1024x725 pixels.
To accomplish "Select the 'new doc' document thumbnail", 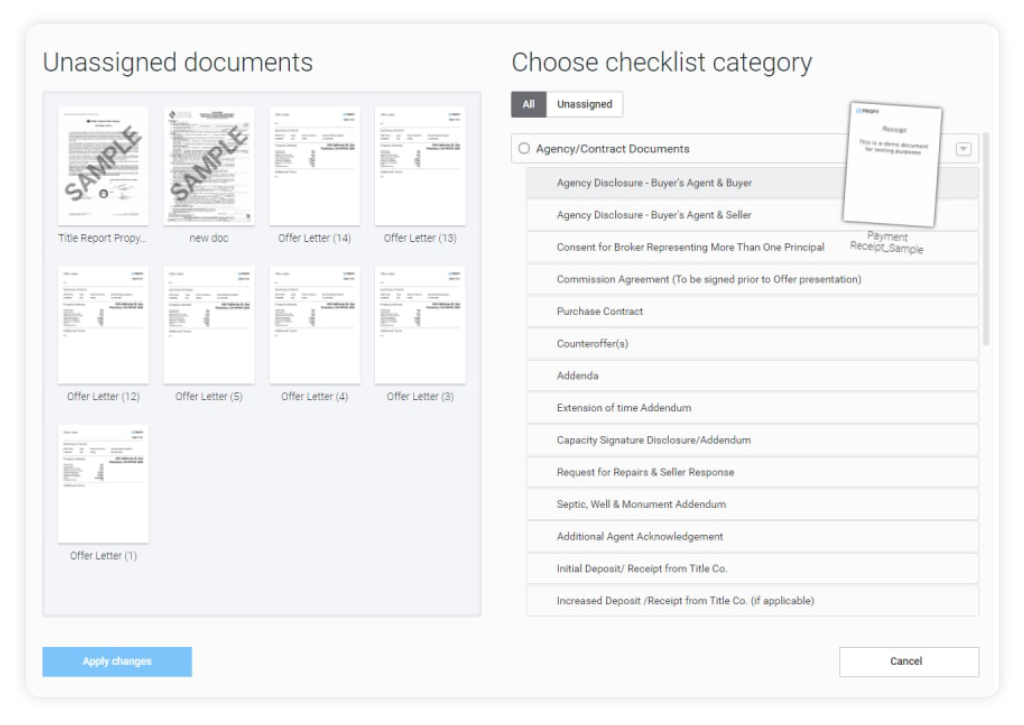I will pos(208,166).
